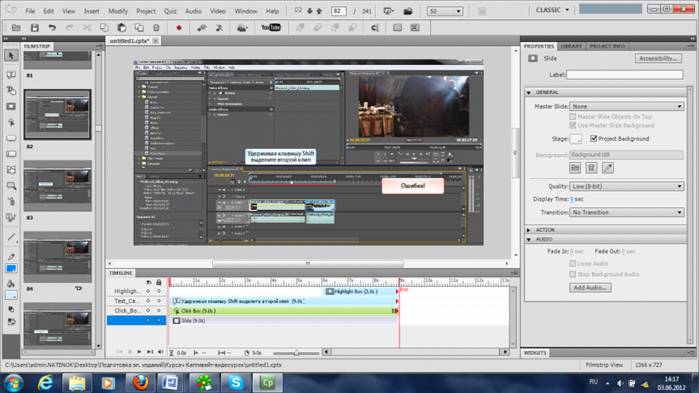The image size is (699, 393).
Task: Toggle visibility of the Highlight Box layer
Action: point(148,291)
